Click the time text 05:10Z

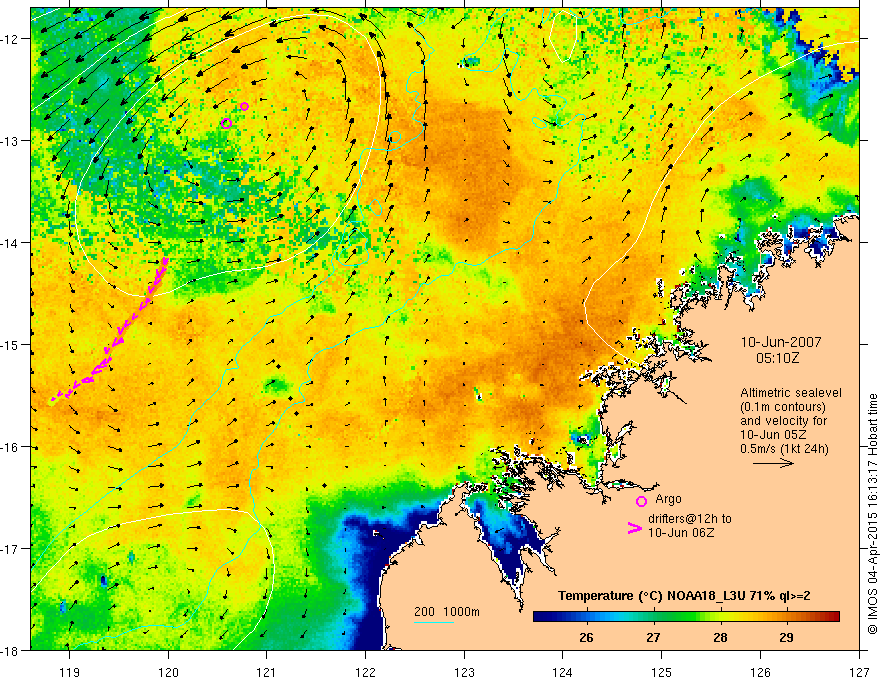[777, 357]
